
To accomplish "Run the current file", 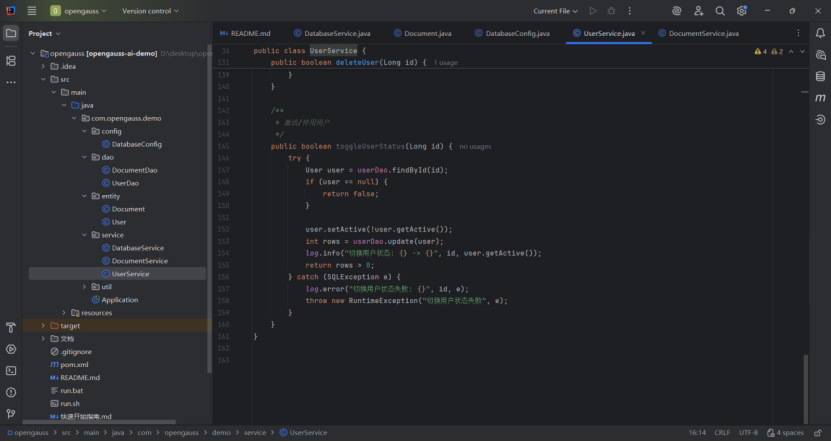I will (593, 11).
